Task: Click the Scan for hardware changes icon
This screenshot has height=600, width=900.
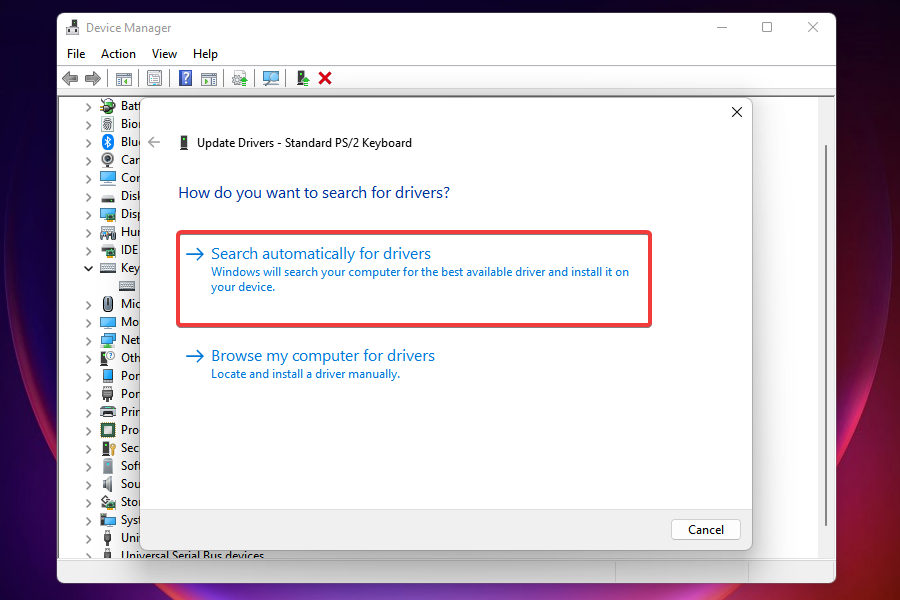Action: point(271,78)
